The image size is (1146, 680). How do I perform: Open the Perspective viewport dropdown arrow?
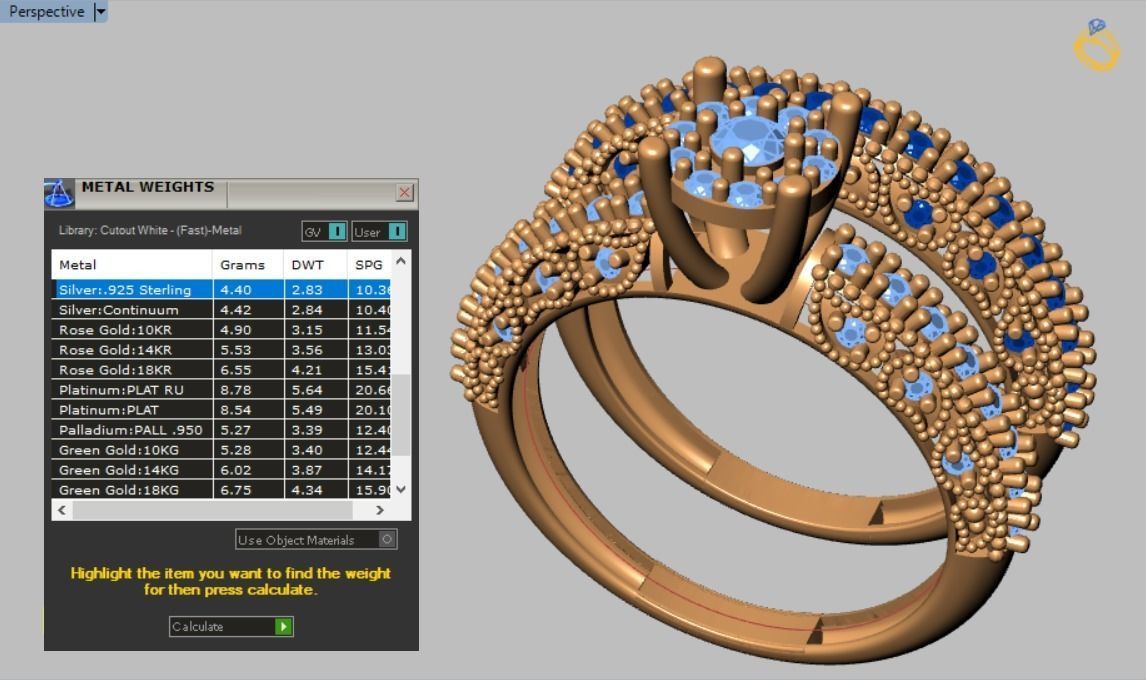pos(101,12)
